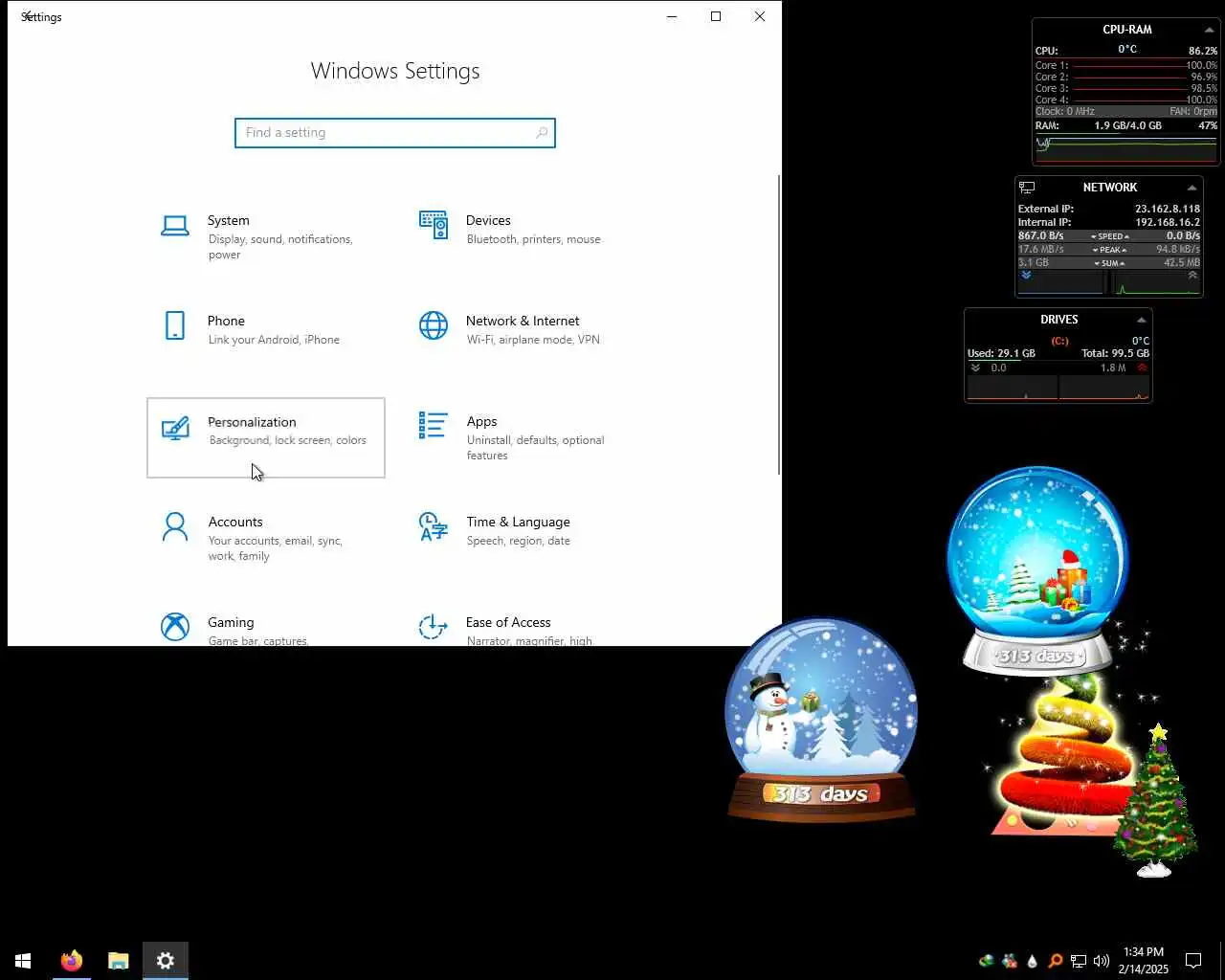
Task: Open the Personalization label
Action: click(252, 422)
